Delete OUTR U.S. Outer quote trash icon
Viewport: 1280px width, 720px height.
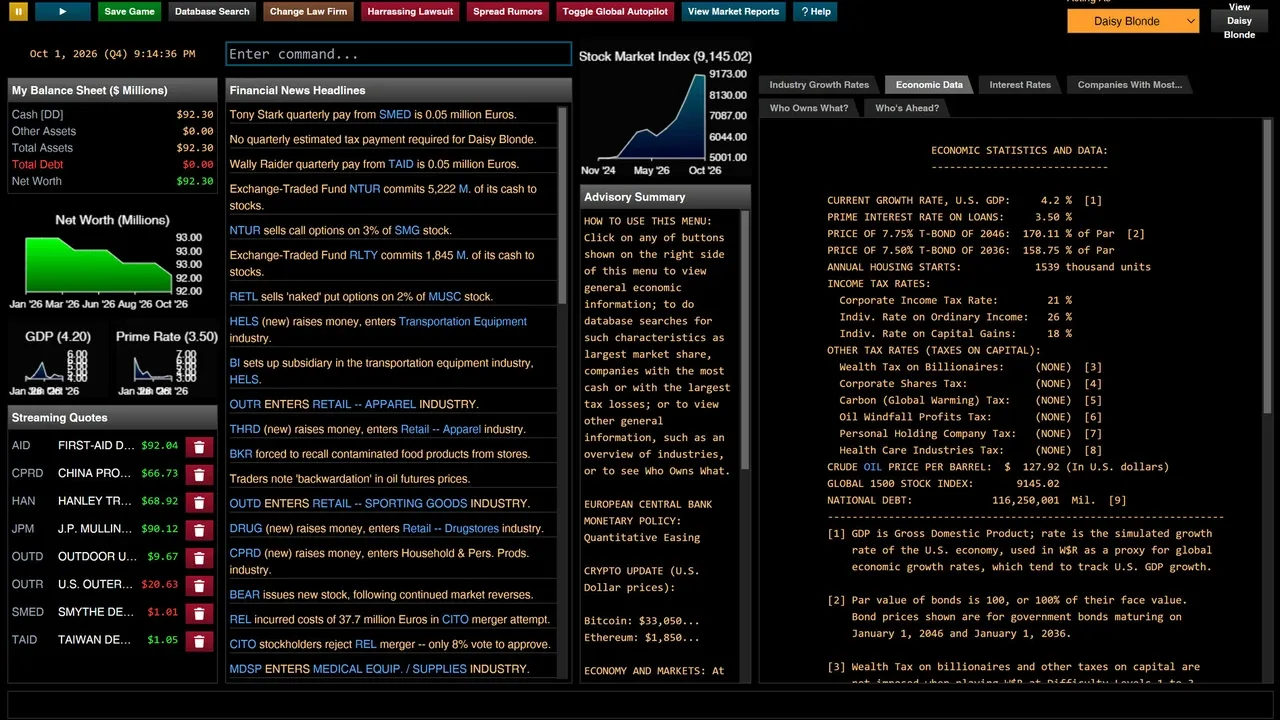point(199,585)
